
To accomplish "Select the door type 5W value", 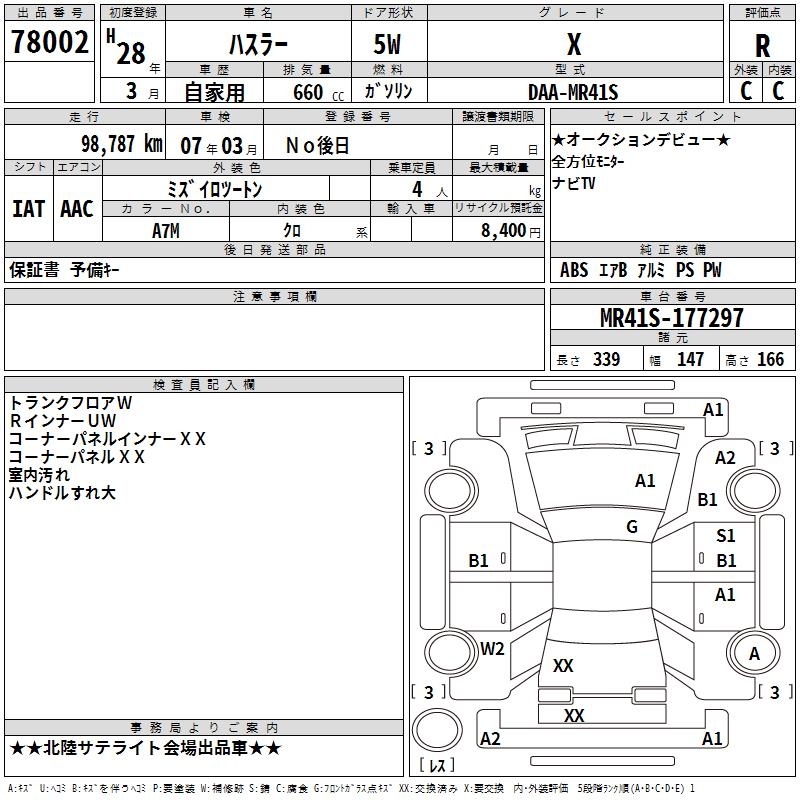I will (x=388, y=44).
